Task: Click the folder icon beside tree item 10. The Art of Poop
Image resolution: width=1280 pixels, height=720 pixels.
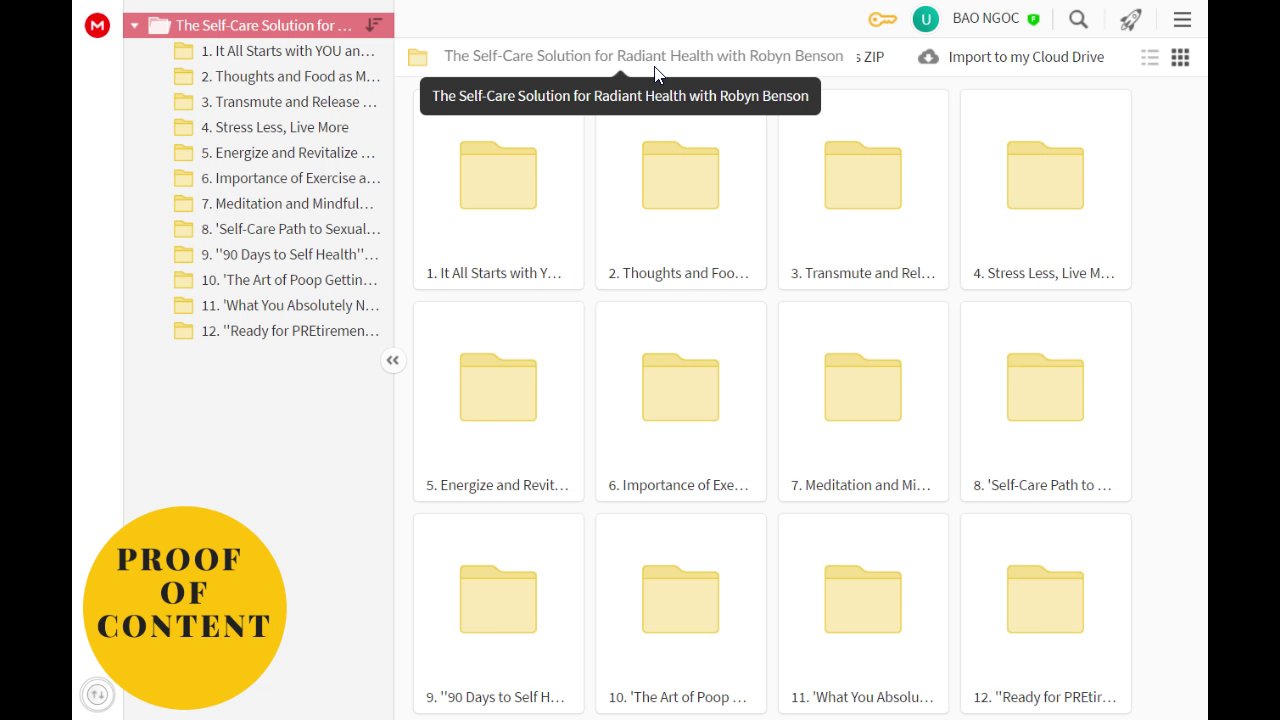Action: coord(183,280)
